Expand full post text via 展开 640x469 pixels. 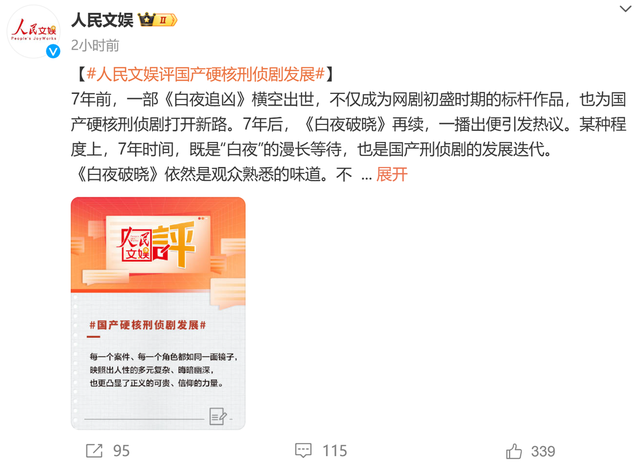tap(392, 174)
